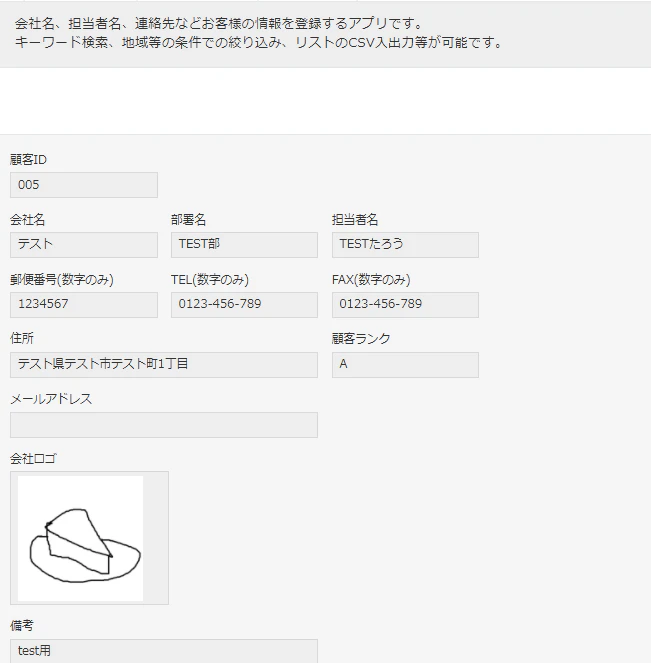The height and width of the screenshot is (663, 651).
Task: Click the description line starting 会社名、担当者名
Action: click(x=219, y=24)
